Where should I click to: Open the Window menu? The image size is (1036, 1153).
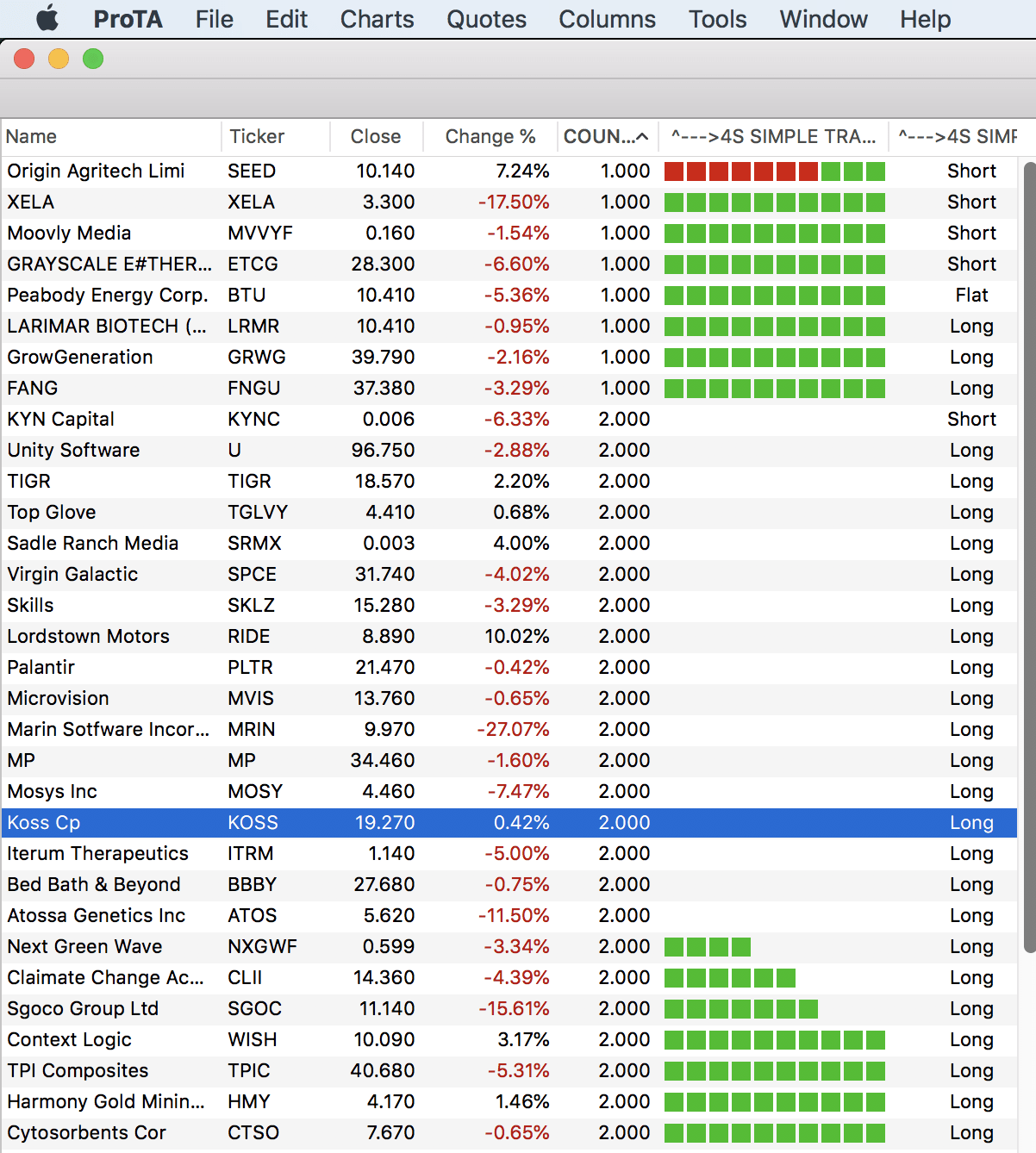point(823,19)
